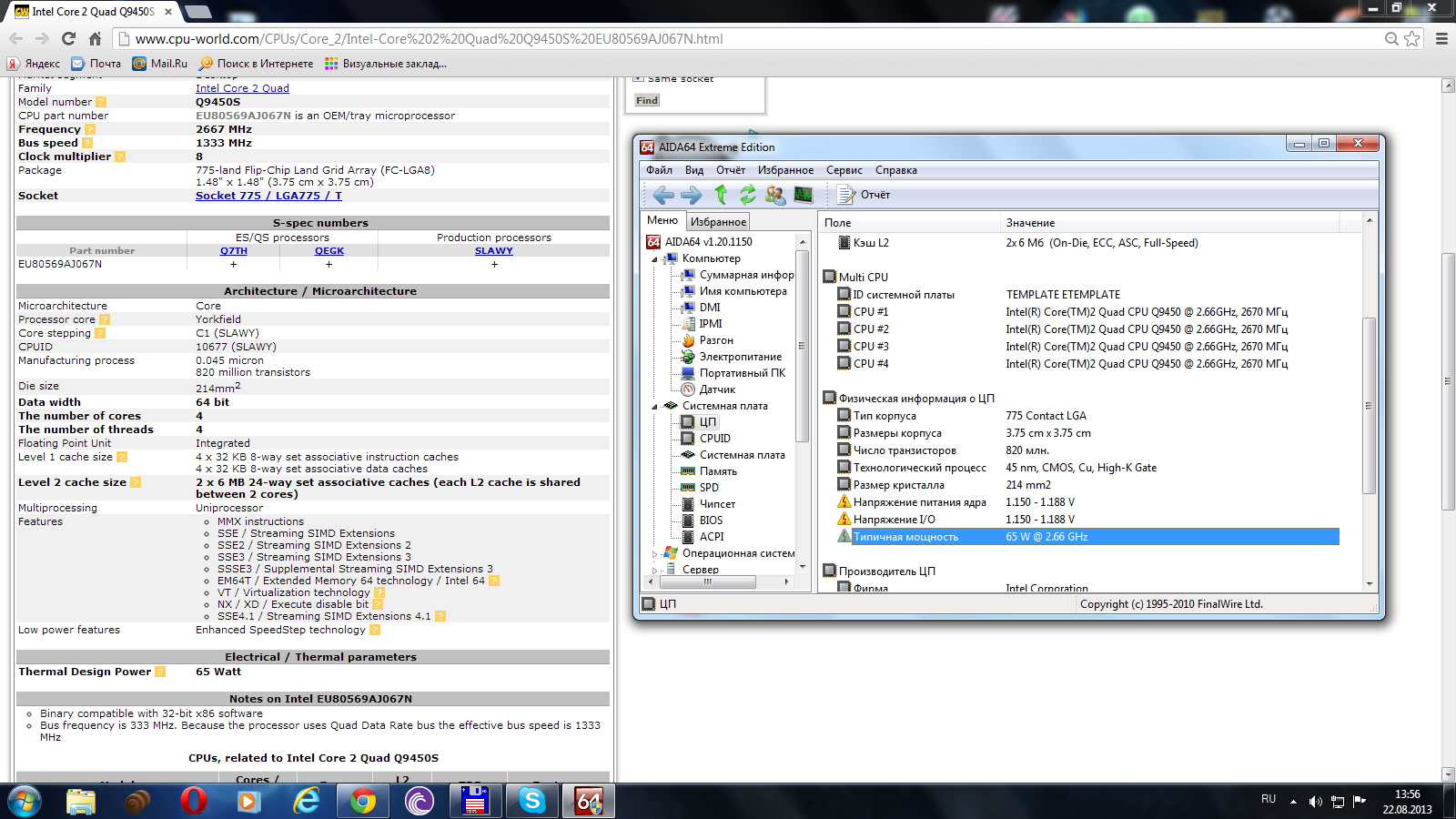1456x819 pixels.
Task: Show hidden system tray icons
Action: tap(1293, 801)
